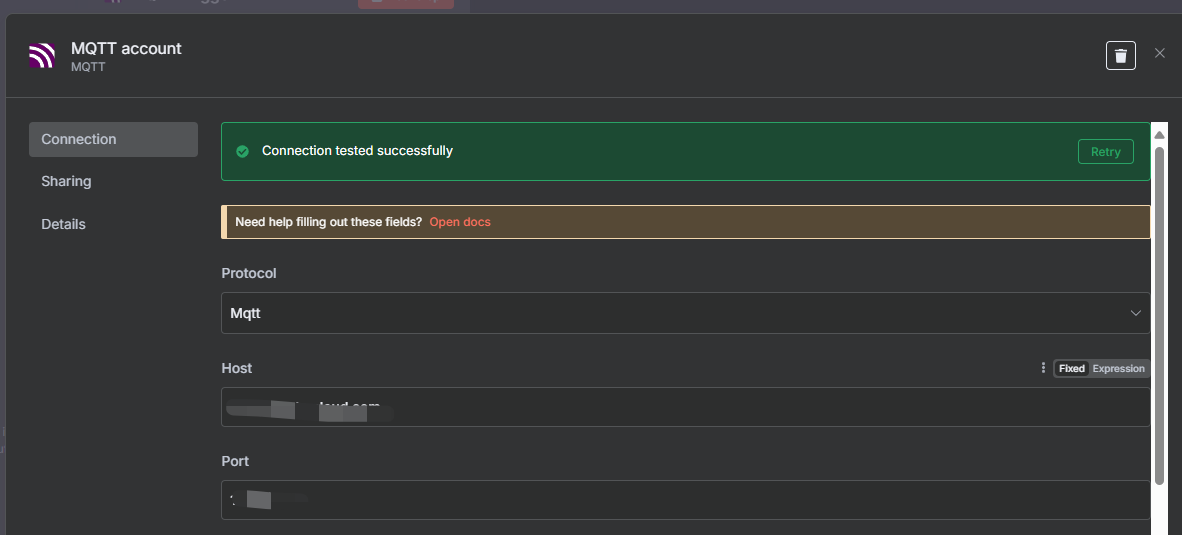Go to the Sharing tab
This screenshot has height=535, width=1182.
[66, 182]
